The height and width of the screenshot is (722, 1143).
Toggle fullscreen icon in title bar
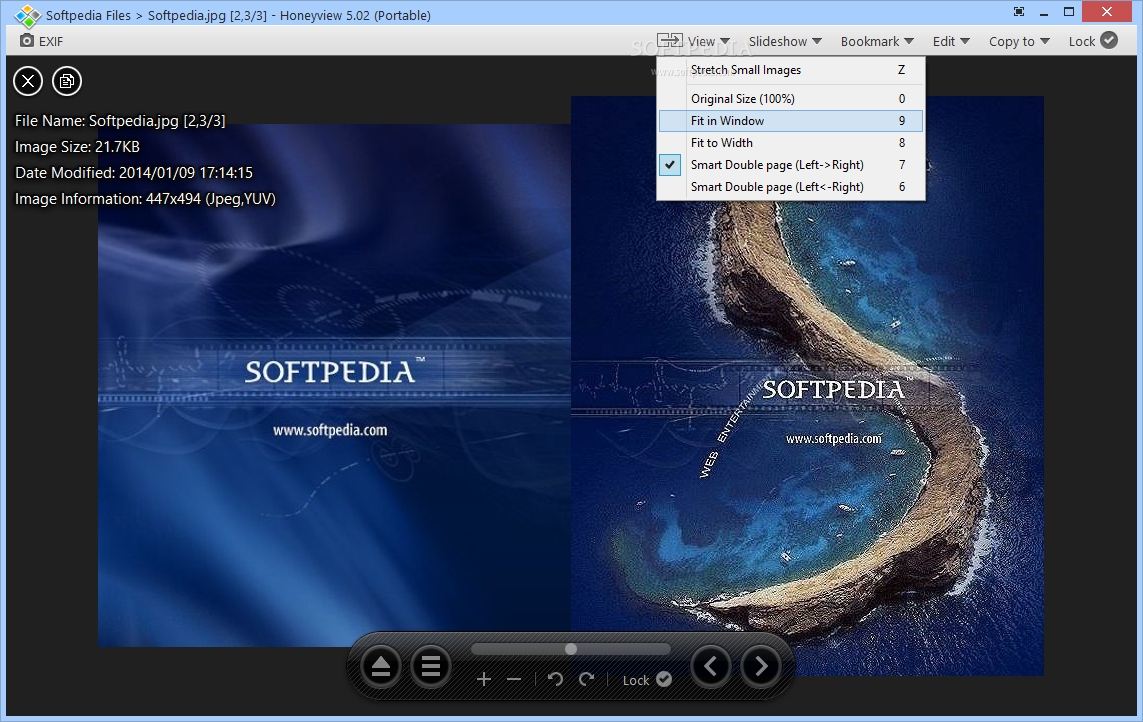click(x=1019, y=12)
